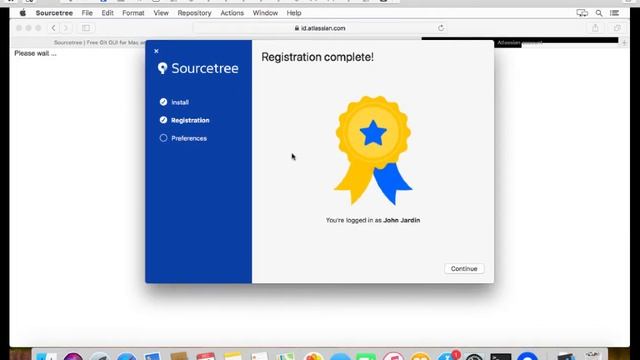Click the Install step checkmark icon
The width and height of the screenshot is (640, 360).
coord(163,102)
